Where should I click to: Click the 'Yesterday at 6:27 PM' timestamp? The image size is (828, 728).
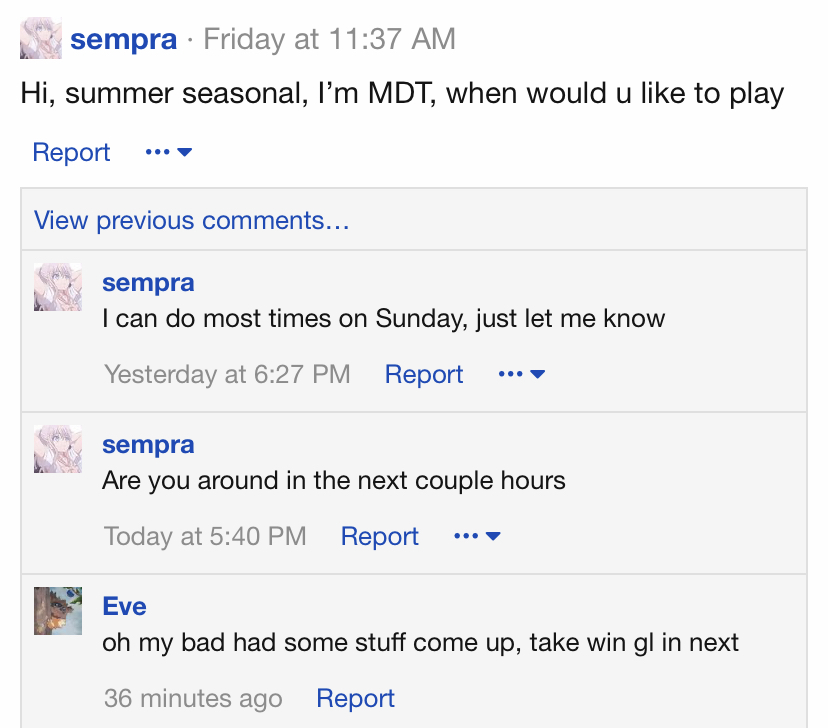[x=227, y=375]
